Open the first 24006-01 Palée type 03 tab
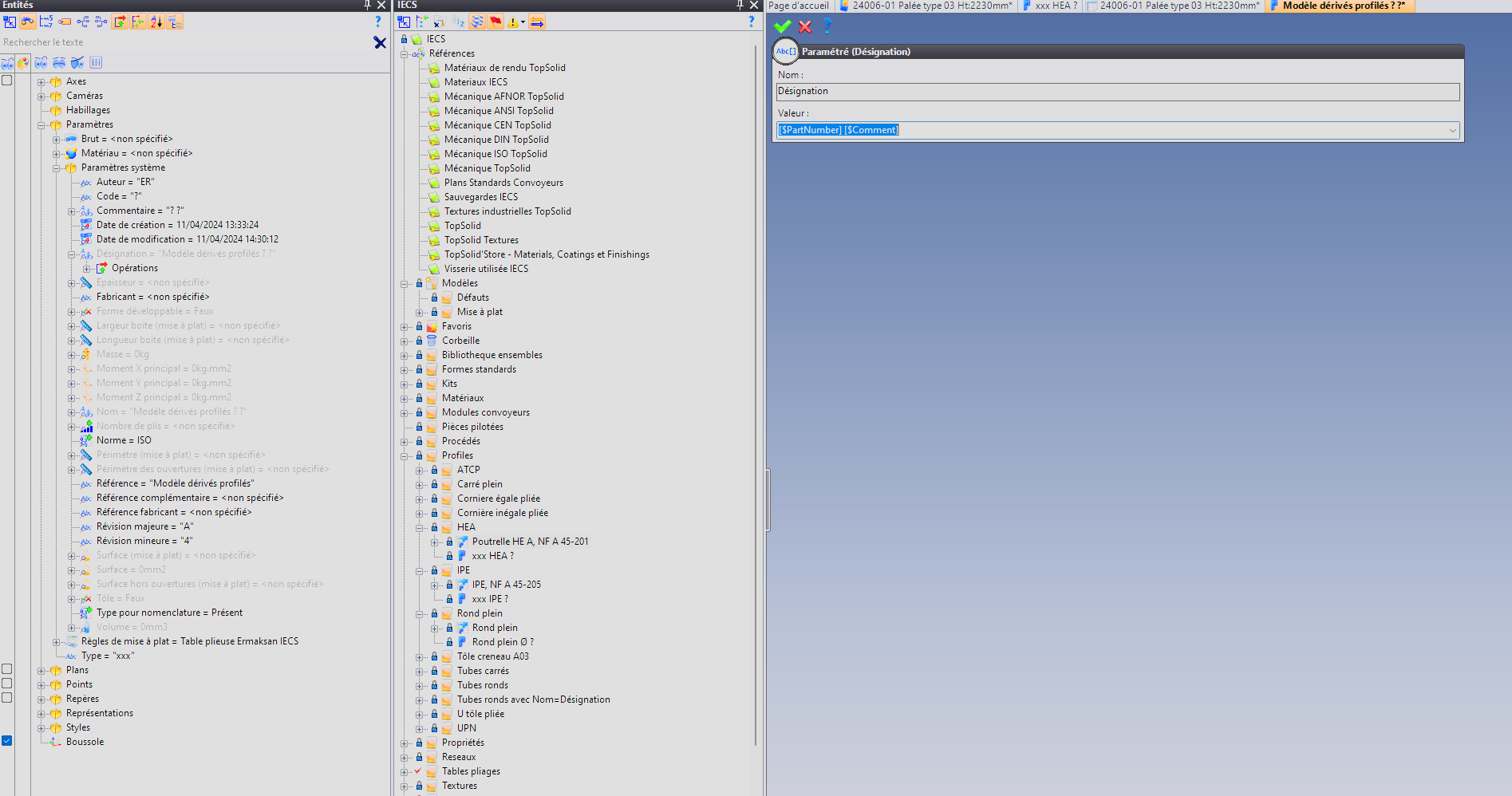The width and height of the screenshot is (1512, 796). [x=926, y=6]
